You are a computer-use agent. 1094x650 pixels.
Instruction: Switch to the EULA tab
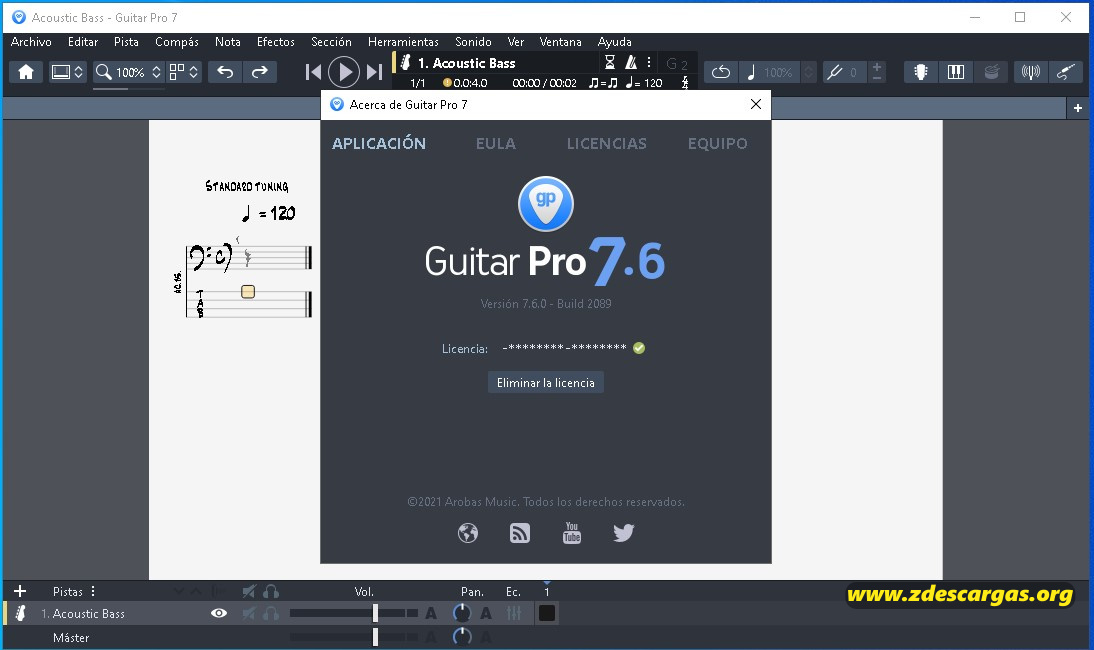coord(496,144)
